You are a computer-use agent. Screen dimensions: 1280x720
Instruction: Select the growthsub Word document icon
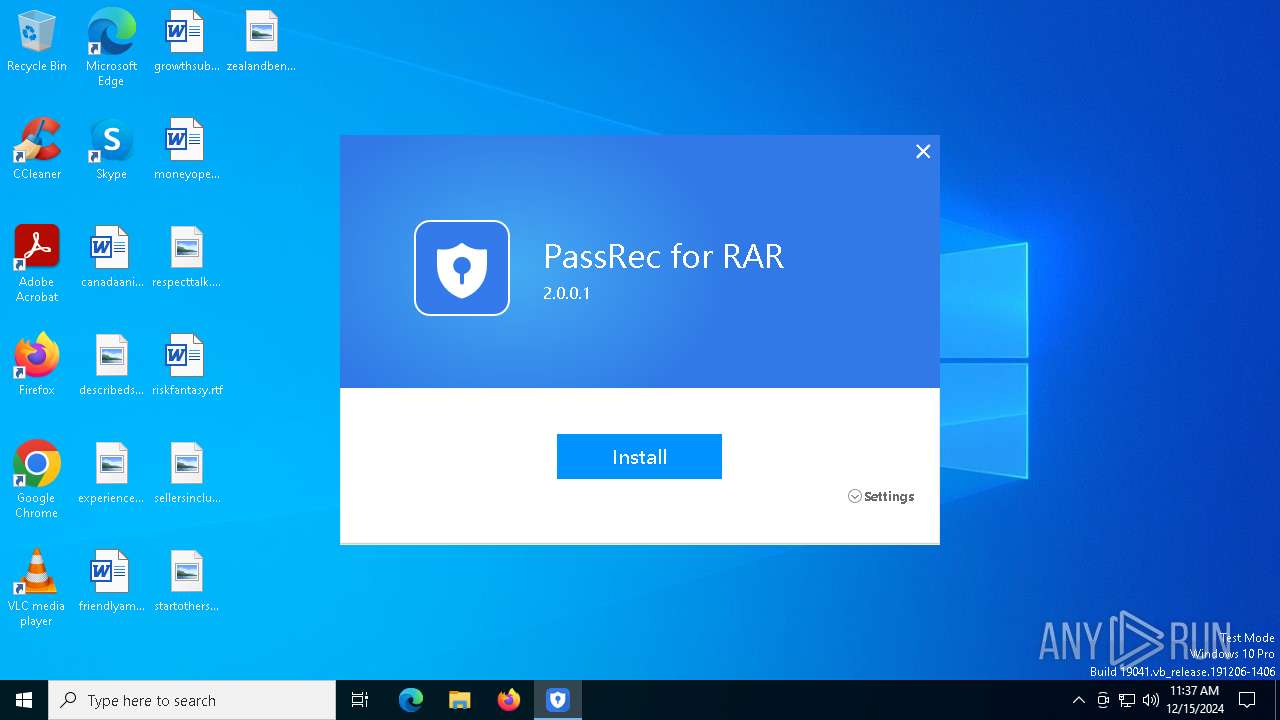pyautogui.click(x=186, y=42)
